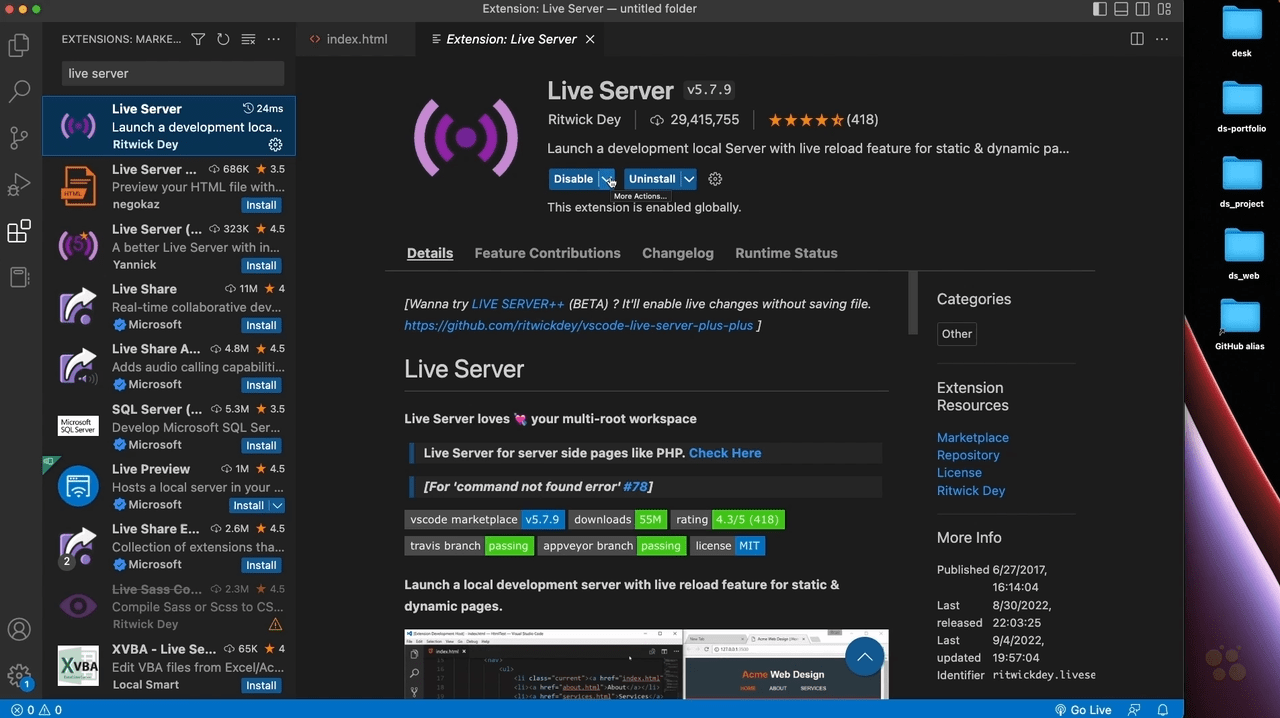This screenshot has height=718, width=1280.
Task: Refresh the extensions list
Action: (x=223, y=39)
